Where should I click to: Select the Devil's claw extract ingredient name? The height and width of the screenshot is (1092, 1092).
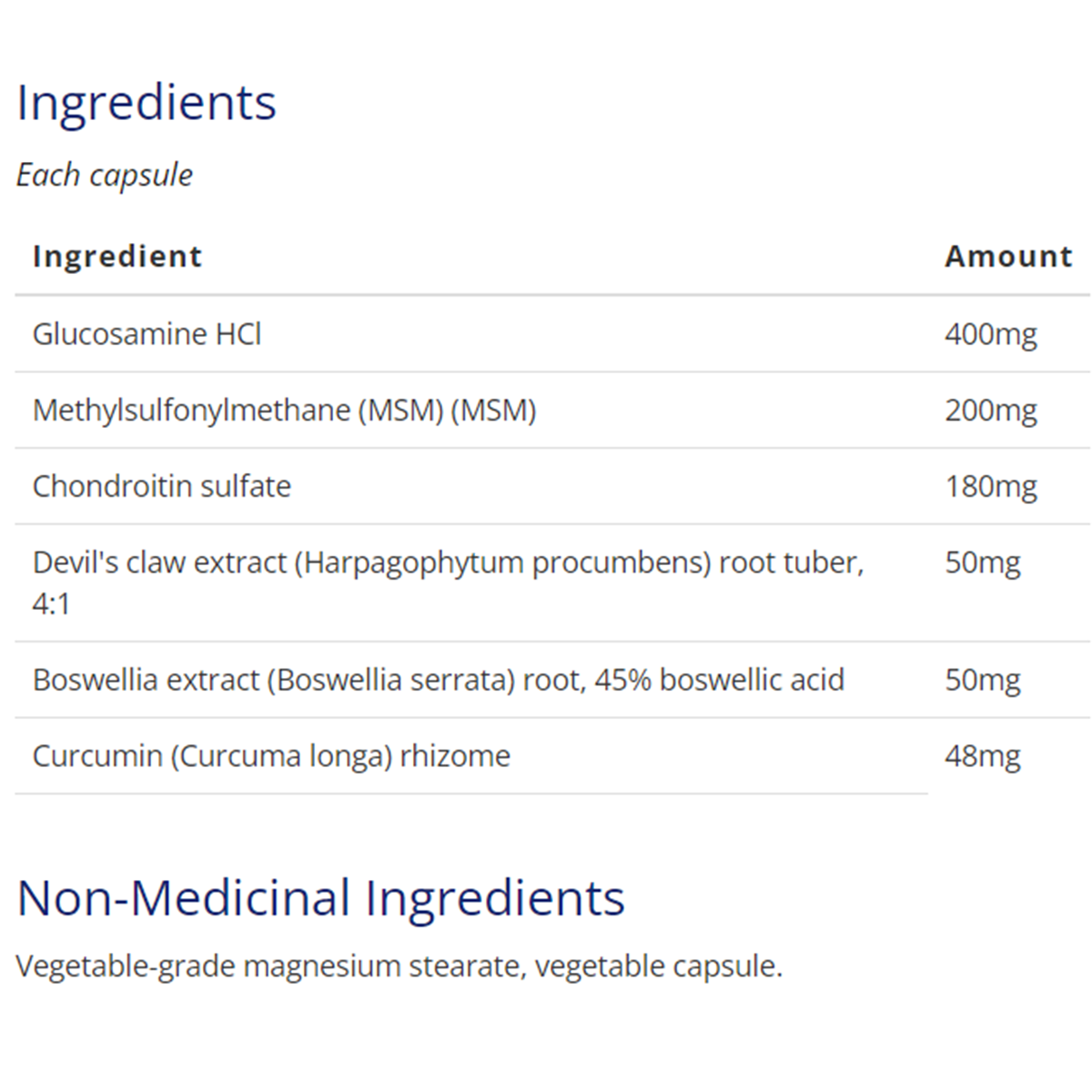pos(448,563)
